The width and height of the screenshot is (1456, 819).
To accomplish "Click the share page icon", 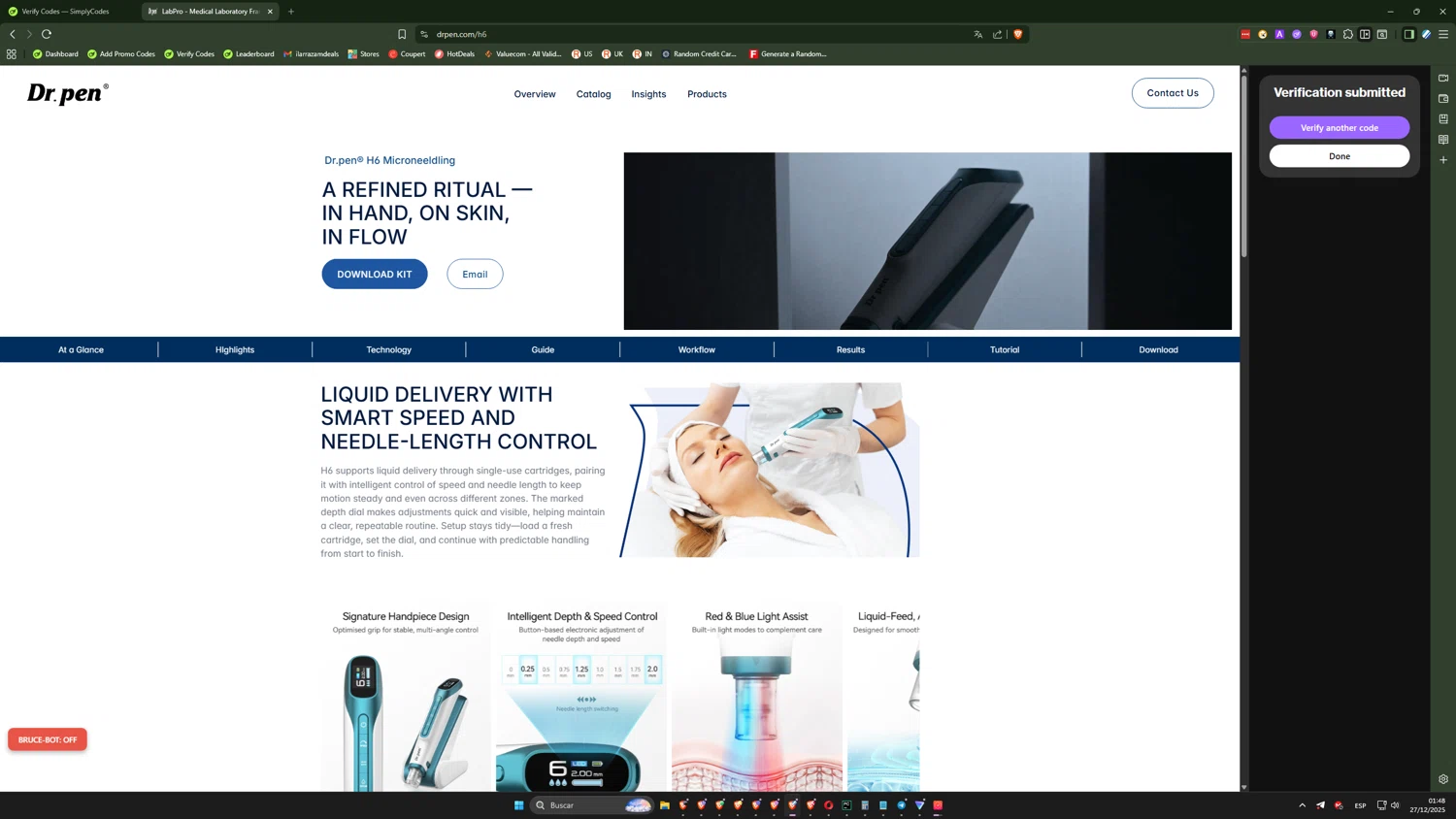I will [997, 34].
